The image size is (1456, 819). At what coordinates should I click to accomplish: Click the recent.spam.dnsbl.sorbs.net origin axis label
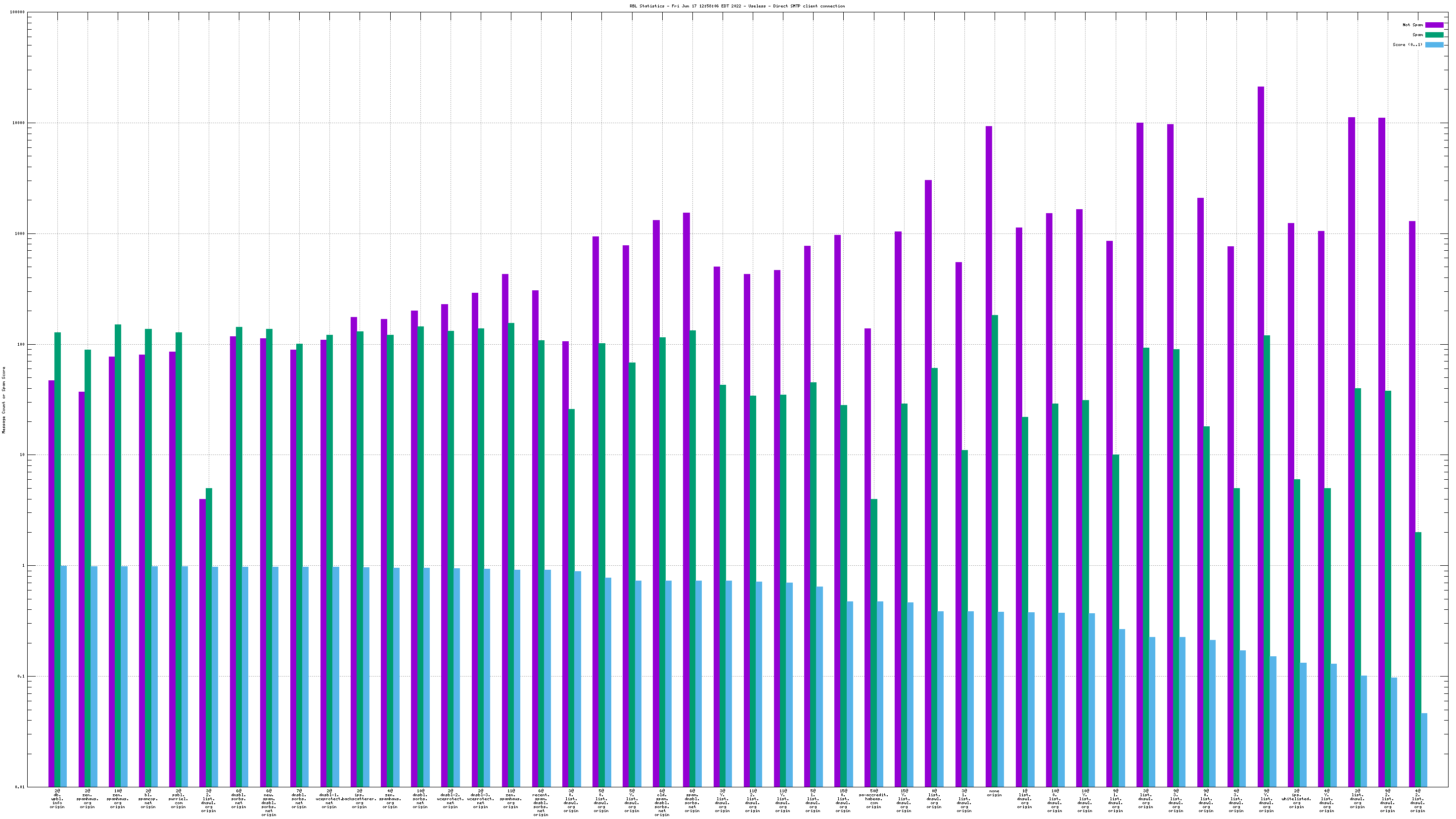541,803
